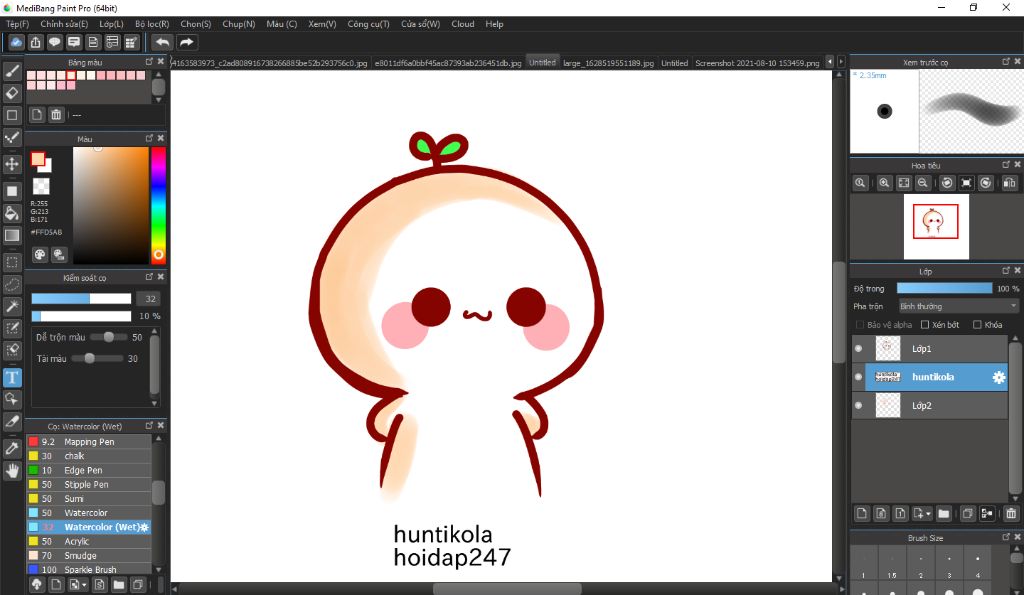This screenshot has width=1024, height=595.
Task: Adjust the Dễ trộn màu slider
Action: coord(107,337)
